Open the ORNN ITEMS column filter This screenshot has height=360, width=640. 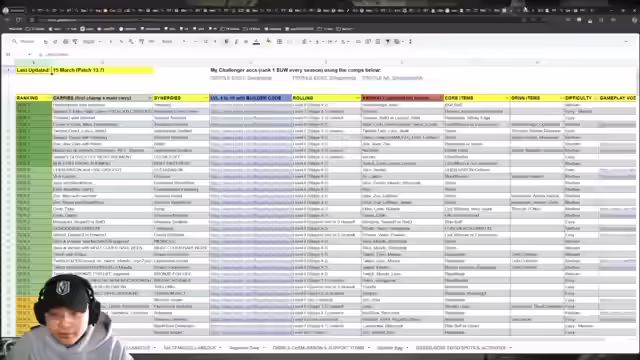561,98
